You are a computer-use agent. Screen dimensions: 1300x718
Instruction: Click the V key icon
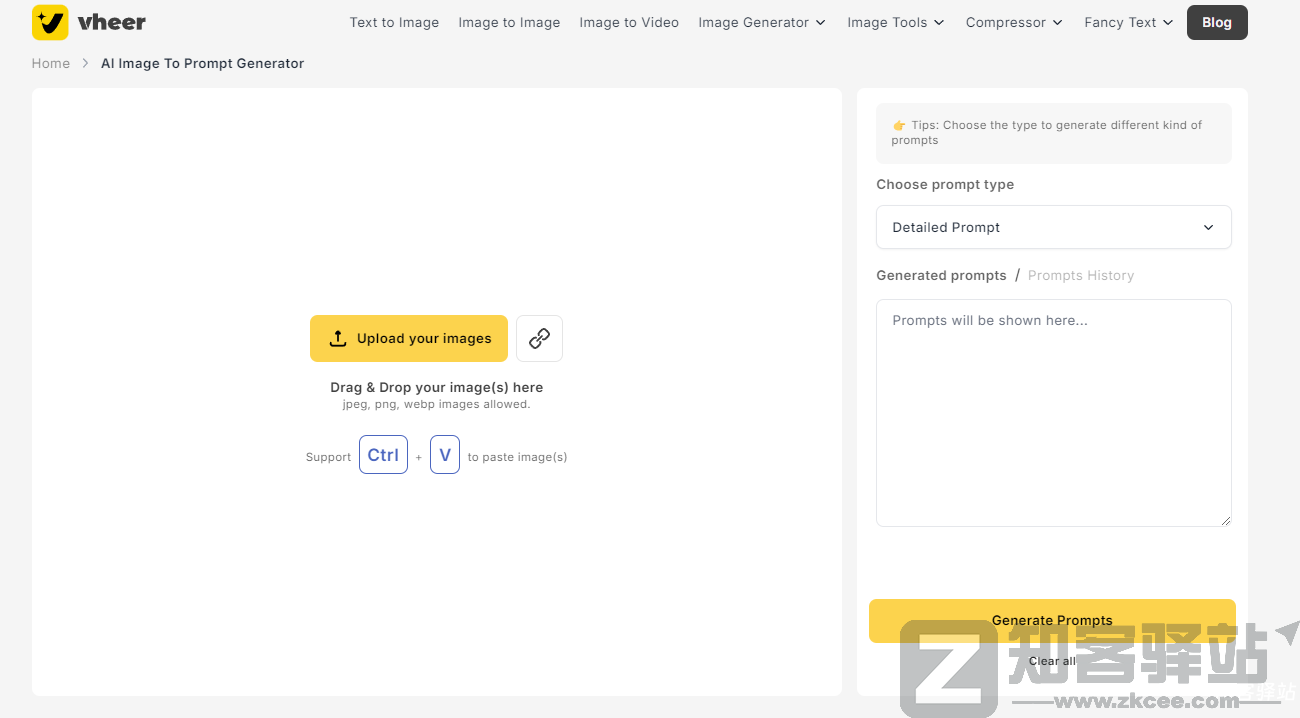coord(445,455)
